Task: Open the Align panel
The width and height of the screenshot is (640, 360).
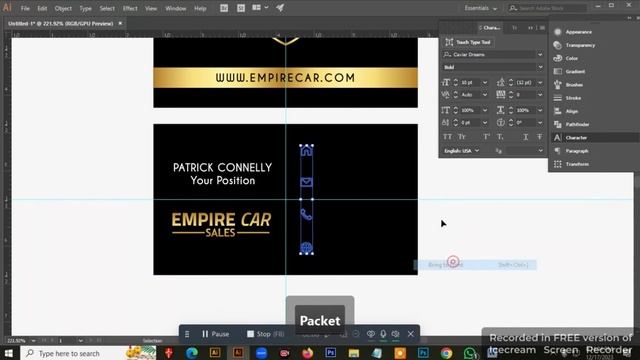Action: (566, 111)
